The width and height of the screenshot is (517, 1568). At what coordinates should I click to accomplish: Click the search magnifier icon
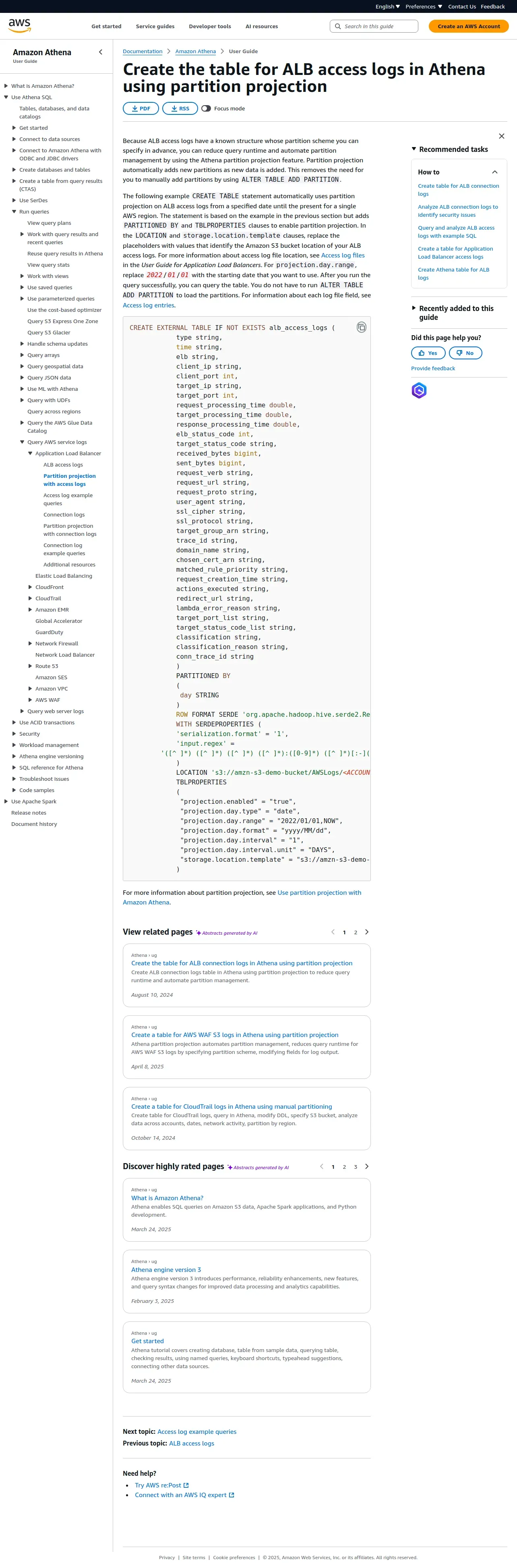[x=338, y=26]
